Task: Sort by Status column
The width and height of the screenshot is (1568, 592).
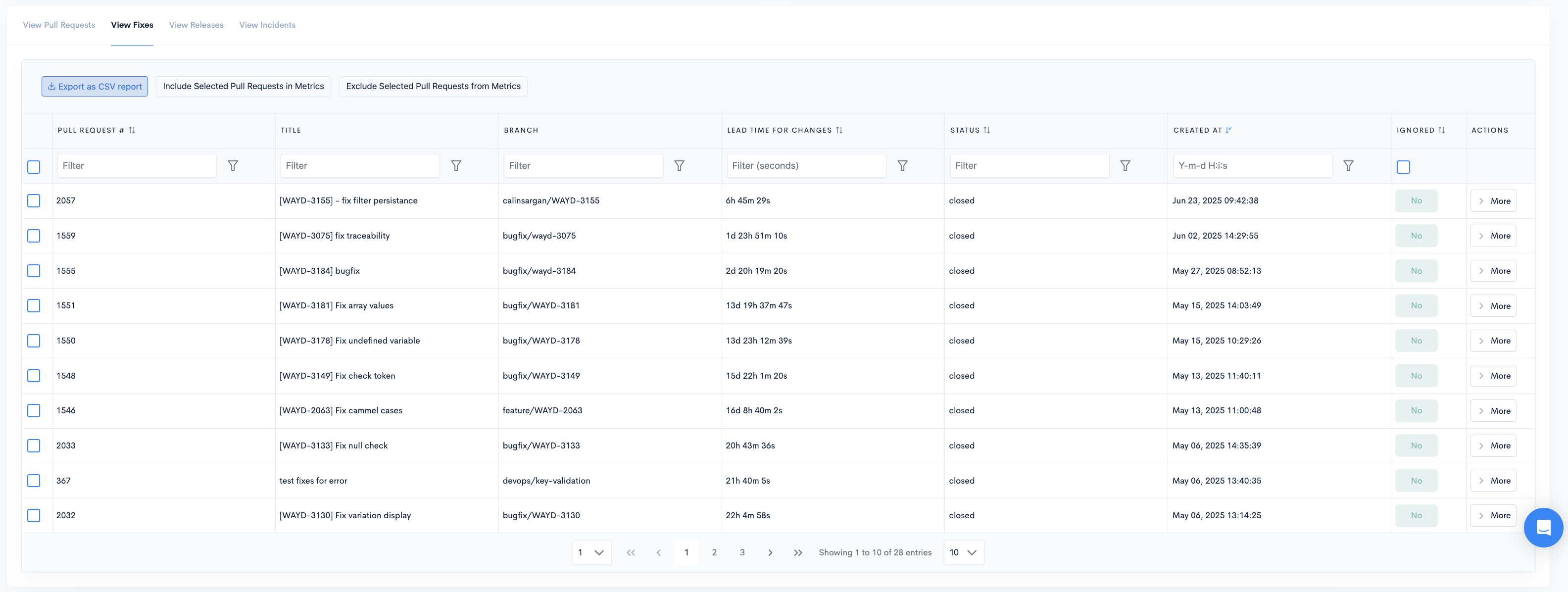Action: [987, 130]
